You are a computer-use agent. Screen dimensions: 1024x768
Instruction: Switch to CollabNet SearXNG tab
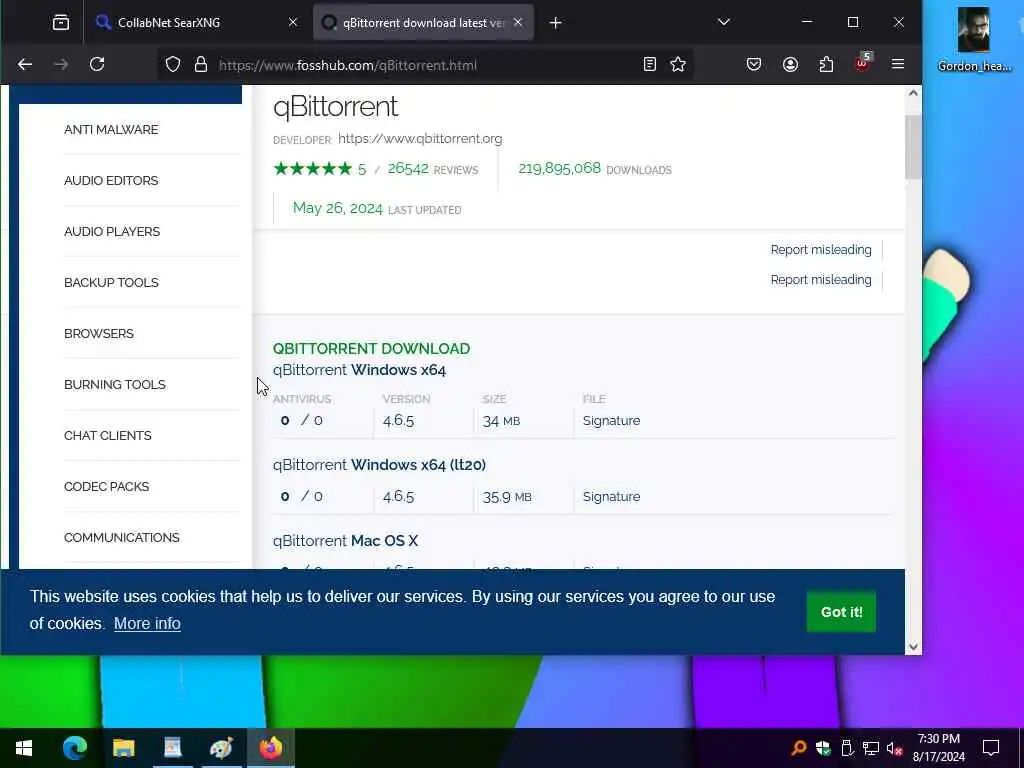click(196, 23)
